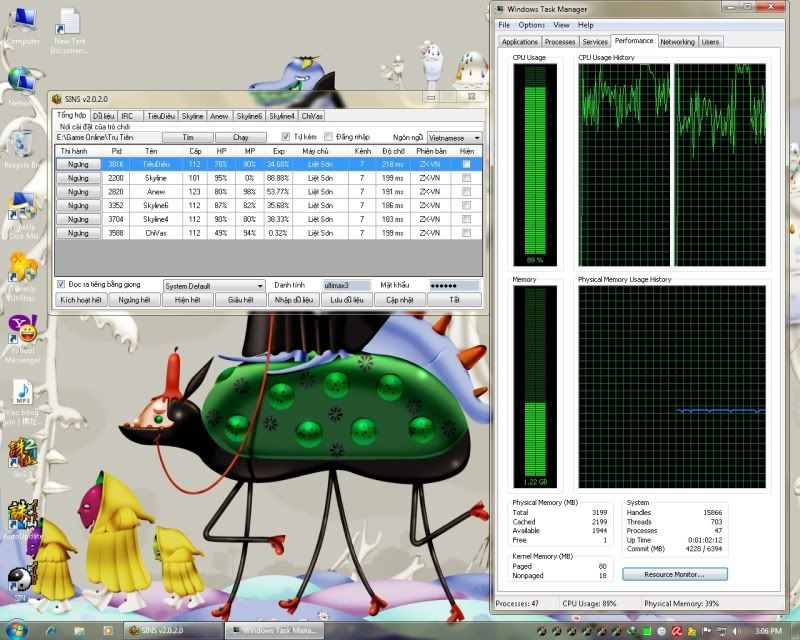Launch Internet Explorer from the taskbar
The width and height of the screenshot is (800, 640).
click(52, 631)
